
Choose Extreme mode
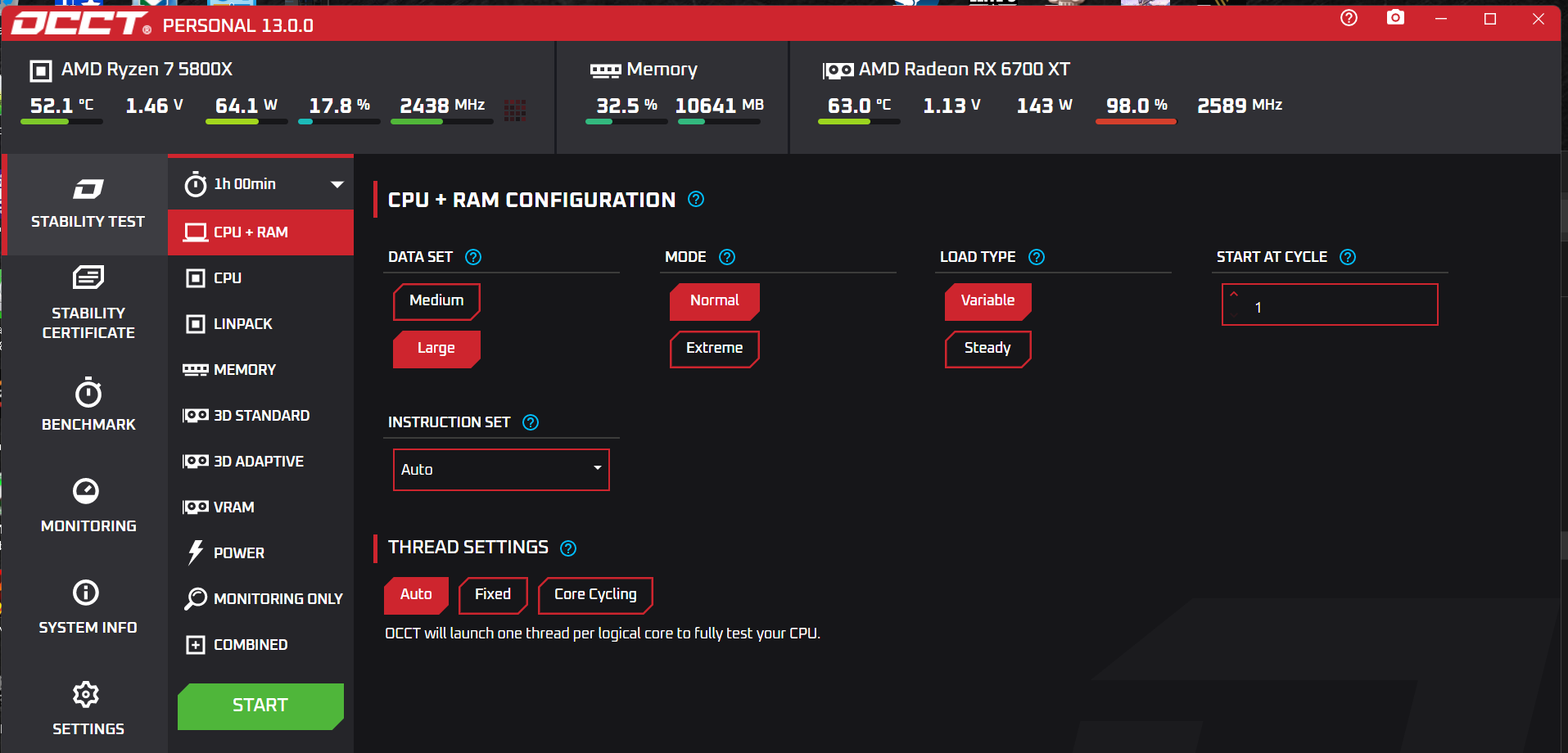pos(714,349)
